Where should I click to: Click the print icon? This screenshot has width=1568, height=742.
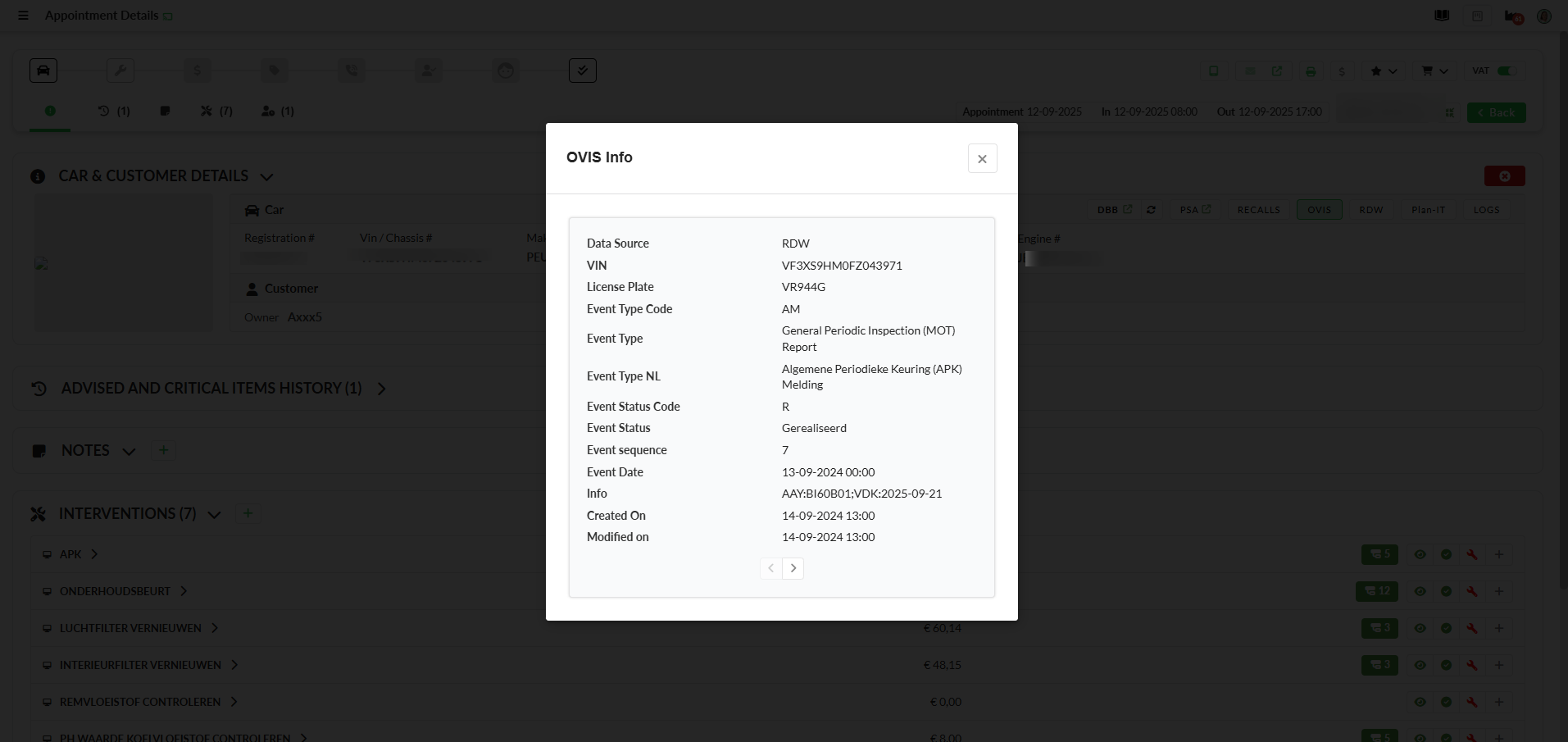pyautogui.click(x=1311, y=71)
